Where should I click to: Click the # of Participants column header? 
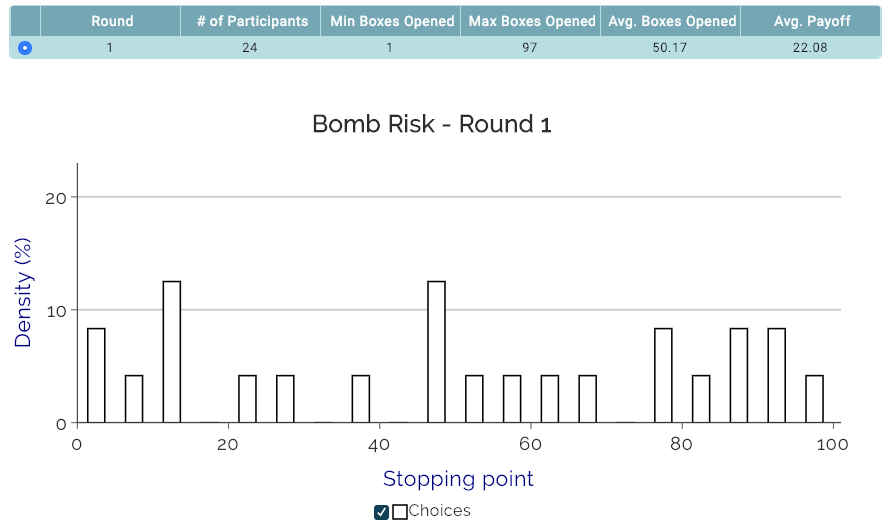(252, 22)
